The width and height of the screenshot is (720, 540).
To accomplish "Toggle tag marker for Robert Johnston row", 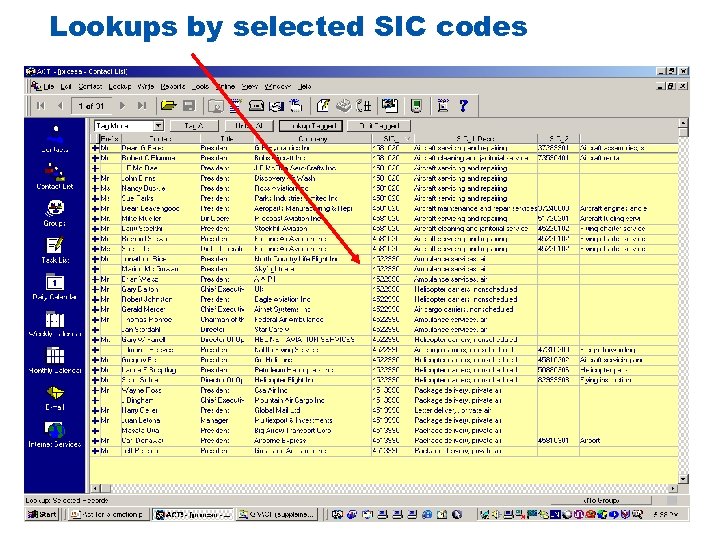I will 95,299.
